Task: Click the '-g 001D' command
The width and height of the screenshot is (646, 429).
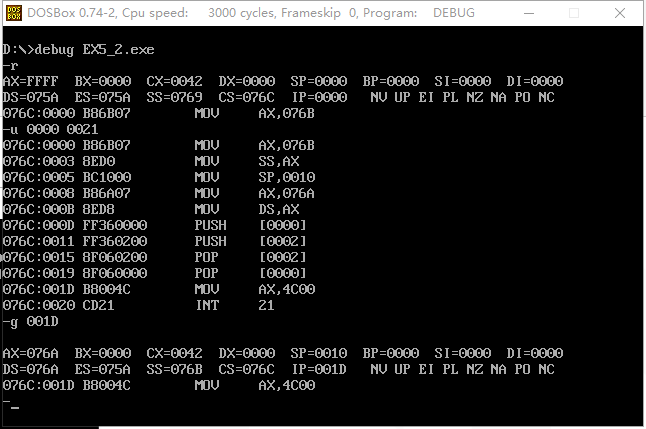Action: point(30,321)
